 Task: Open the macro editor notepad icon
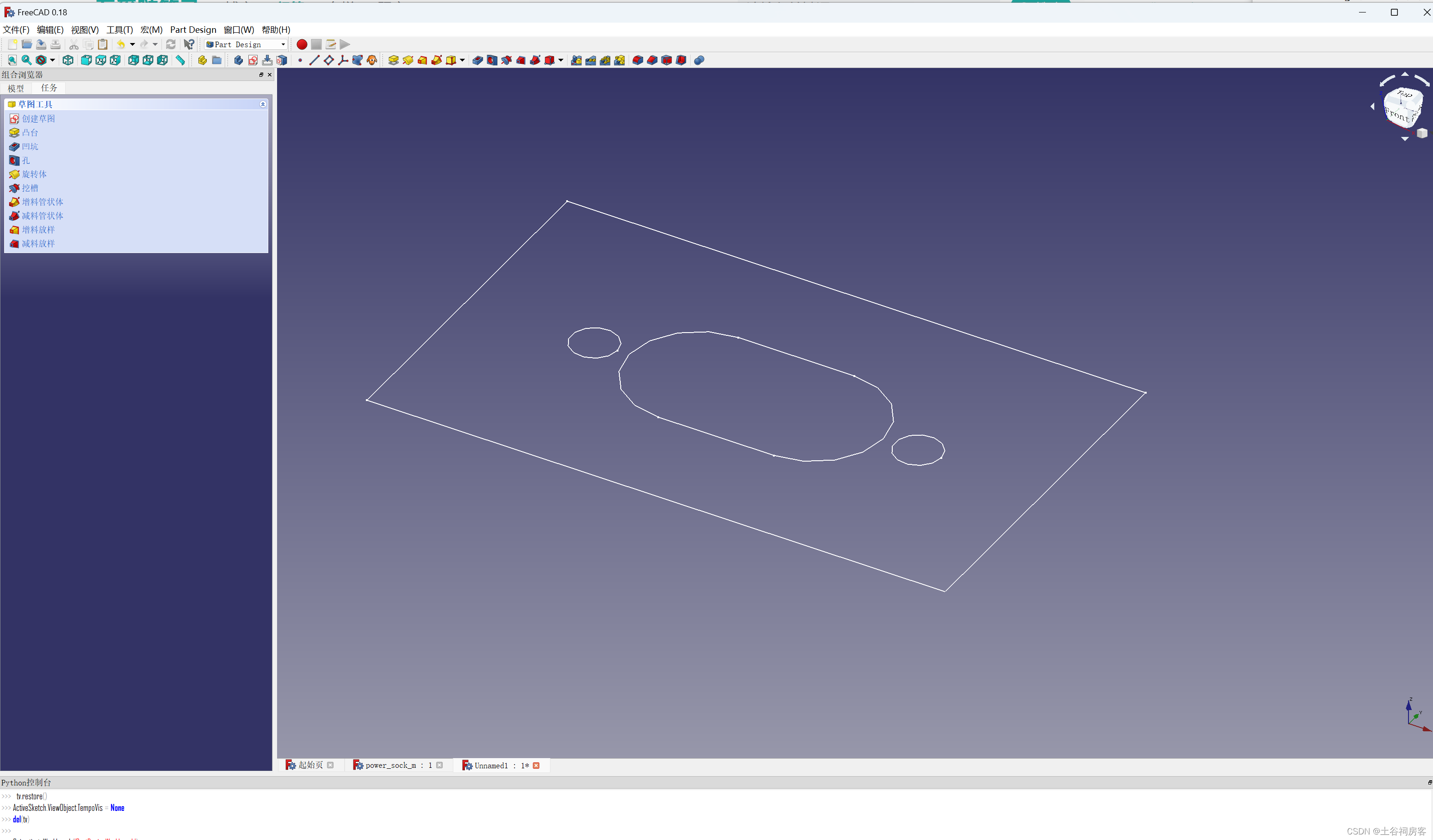click(x=330, y=44)
